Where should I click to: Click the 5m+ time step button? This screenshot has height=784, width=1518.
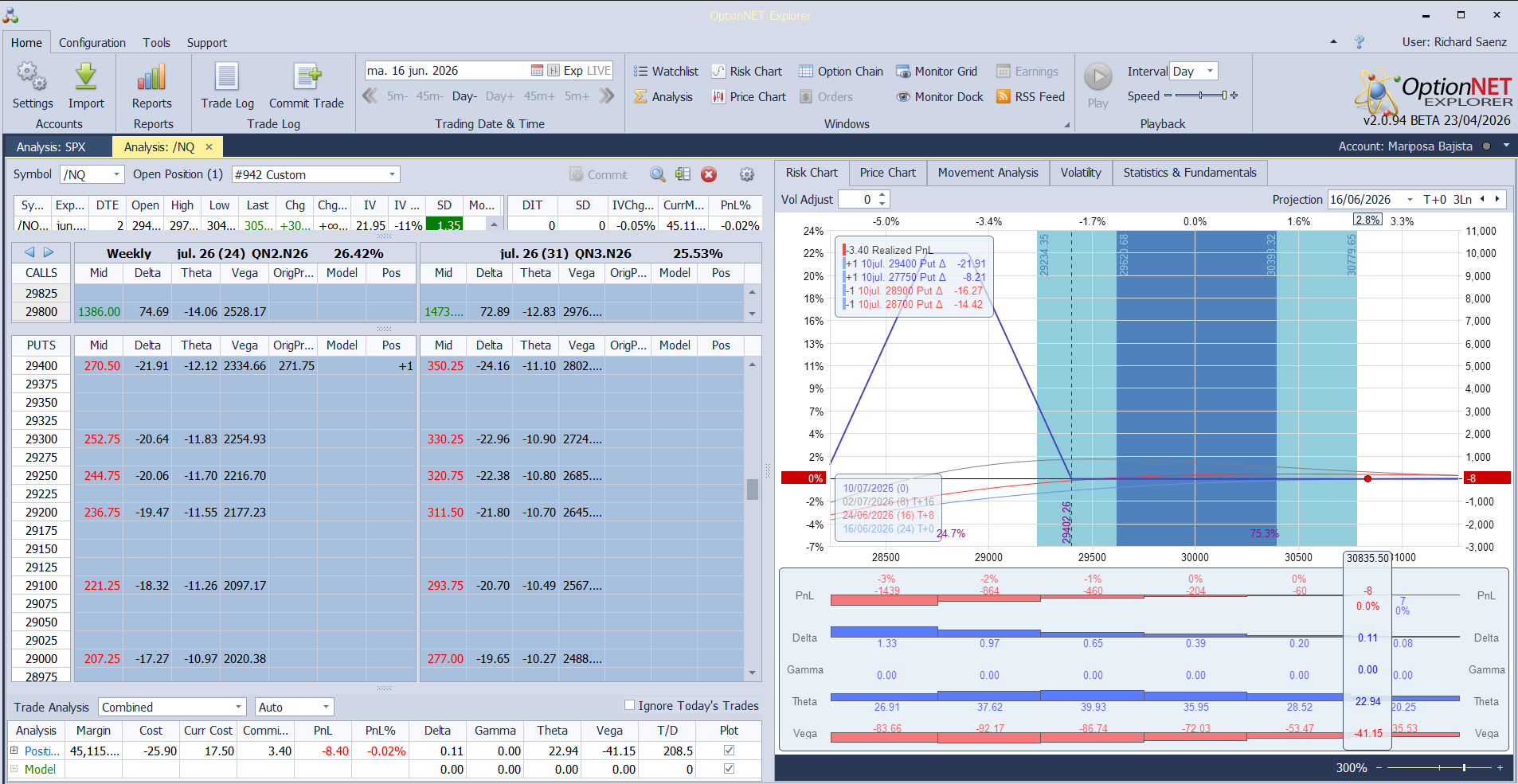click(577, 96)
